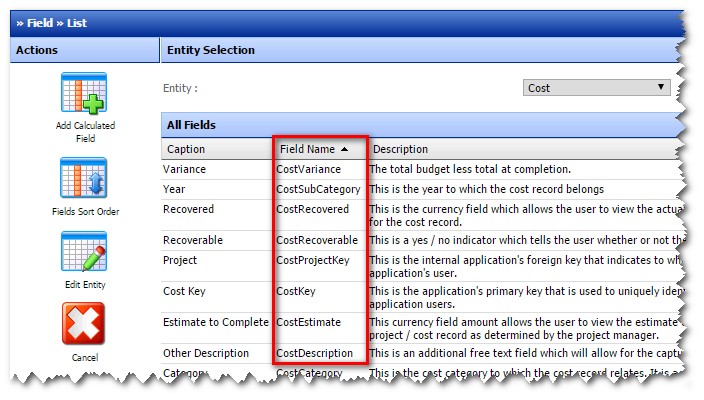Screen dimensions: 704x400
Task: Click the Edit Entity pencil icon
Action: tap(84, 251)
